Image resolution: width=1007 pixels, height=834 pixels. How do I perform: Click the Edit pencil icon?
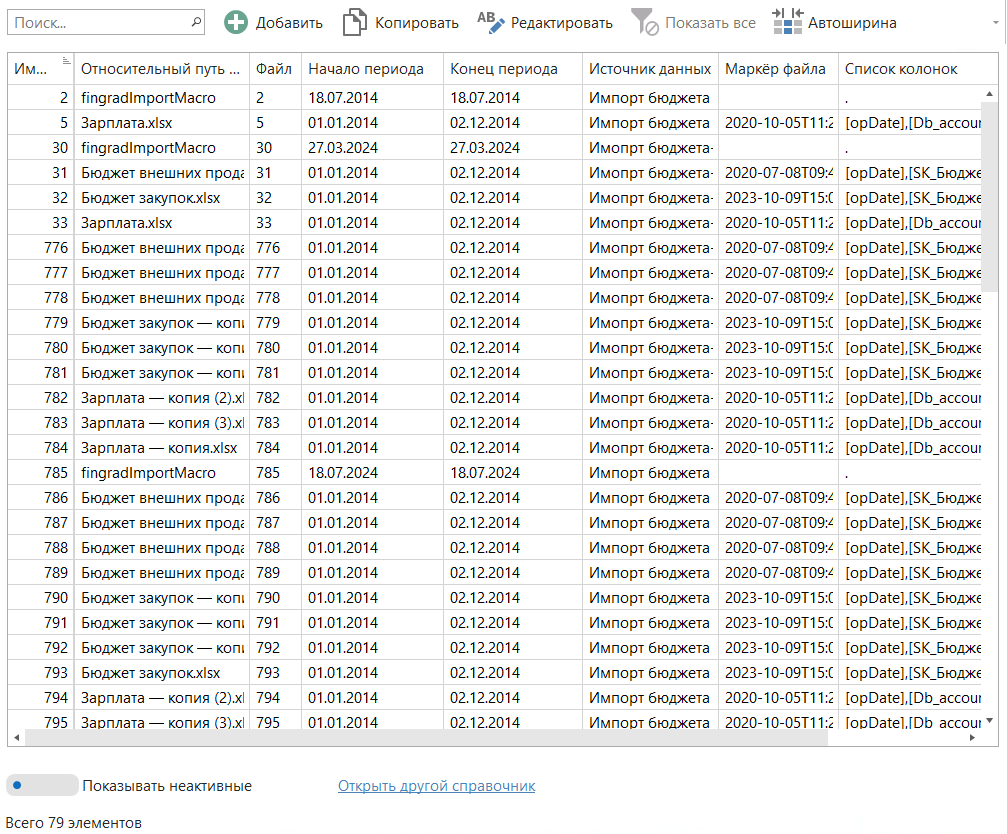(491, 23)
